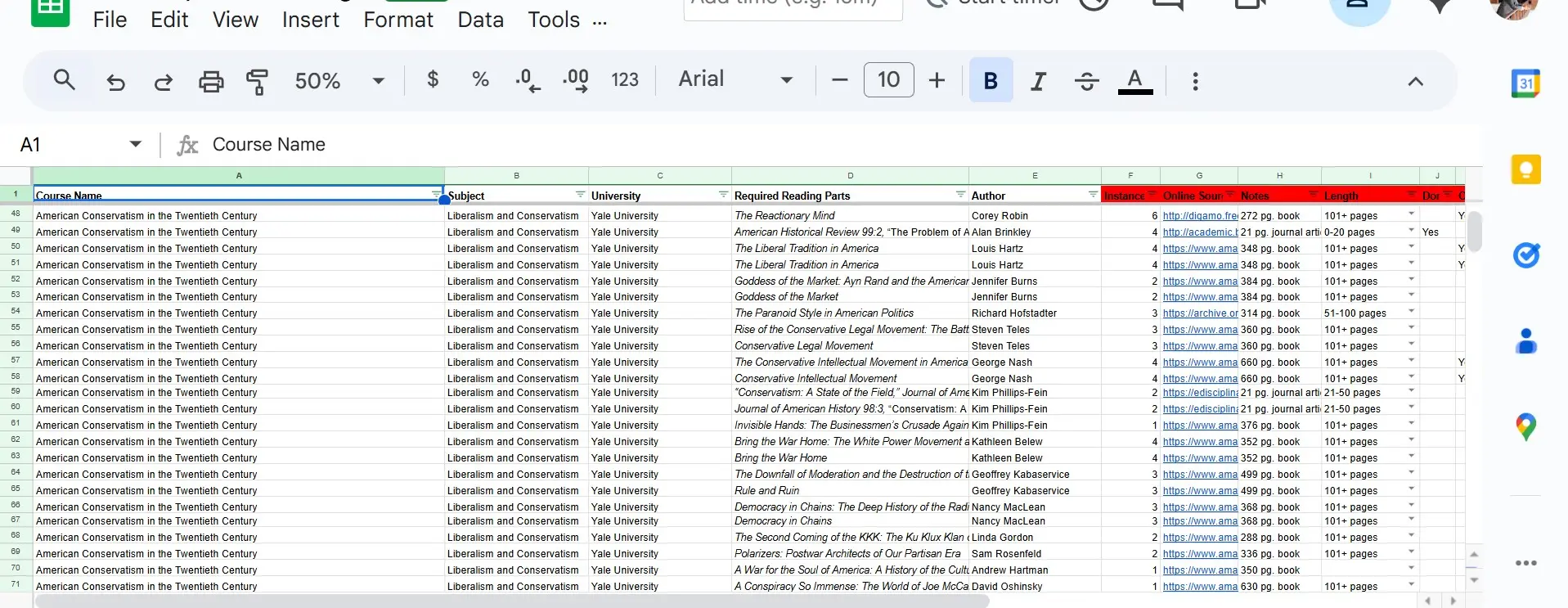Image resolution: width=1568 pixels, height=608 pixels.
Task: Open Google Keep side panel
Action: click(x=1525, y=169)
